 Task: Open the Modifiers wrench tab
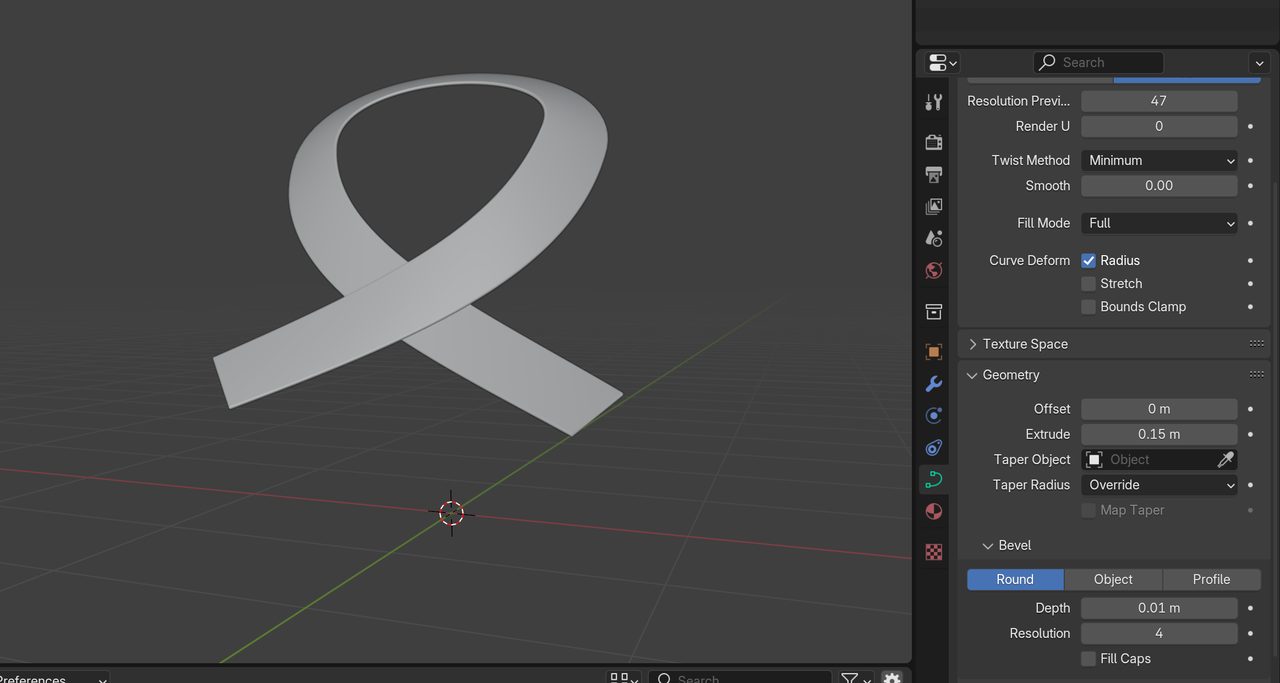[x=933, y=384]
